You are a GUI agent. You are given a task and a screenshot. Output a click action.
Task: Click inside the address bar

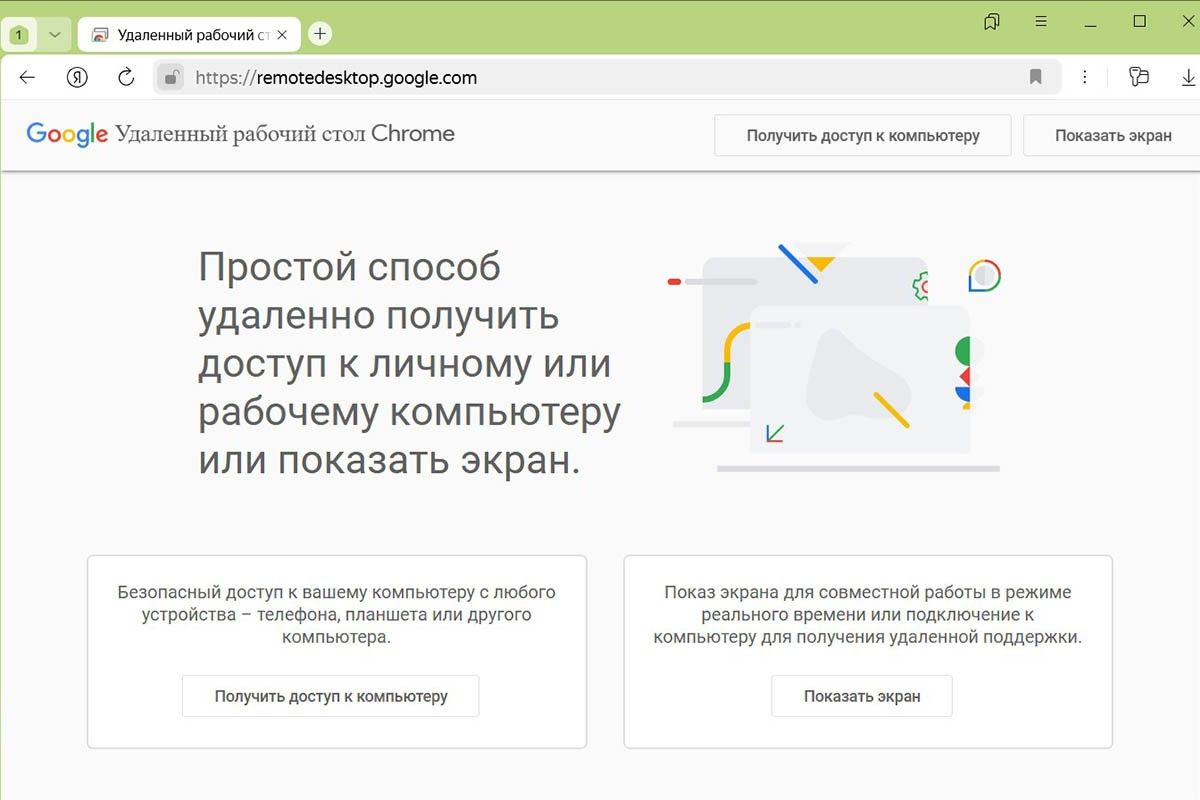pyautogui.click(x=500, y=76)
